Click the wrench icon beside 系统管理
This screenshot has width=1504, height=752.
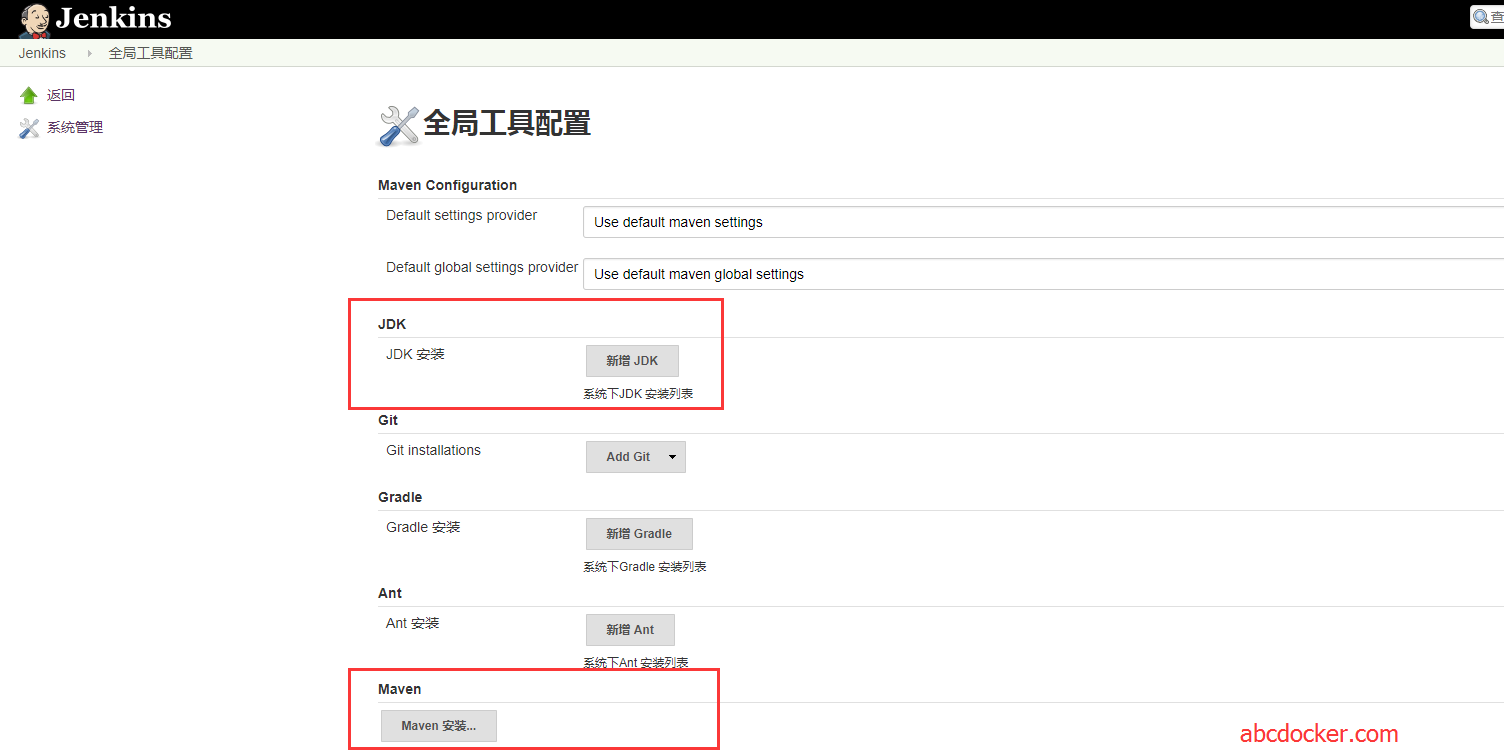(28, 127)
